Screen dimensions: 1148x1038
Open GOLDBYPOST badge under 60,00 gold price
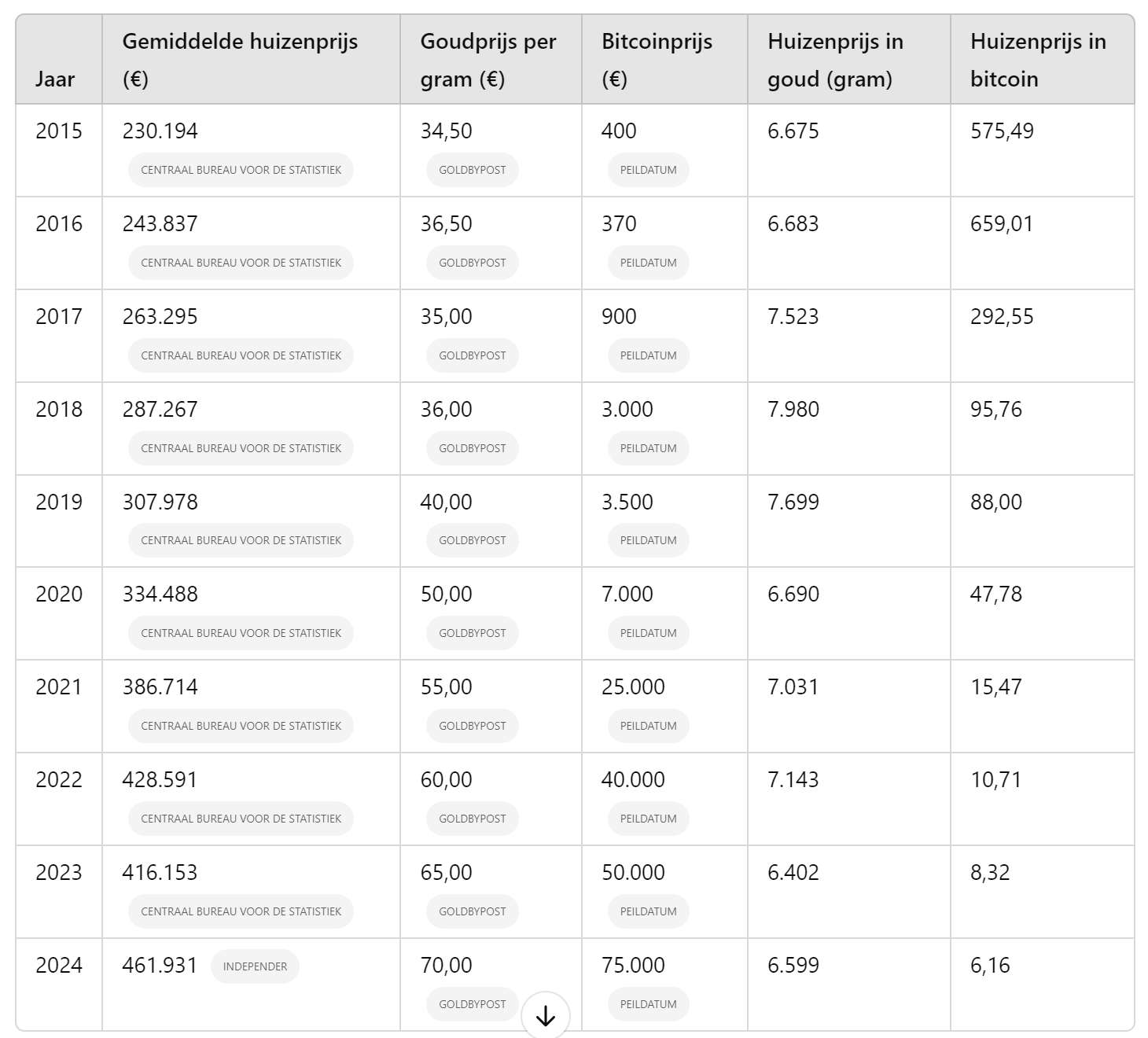tap(472, 819)
